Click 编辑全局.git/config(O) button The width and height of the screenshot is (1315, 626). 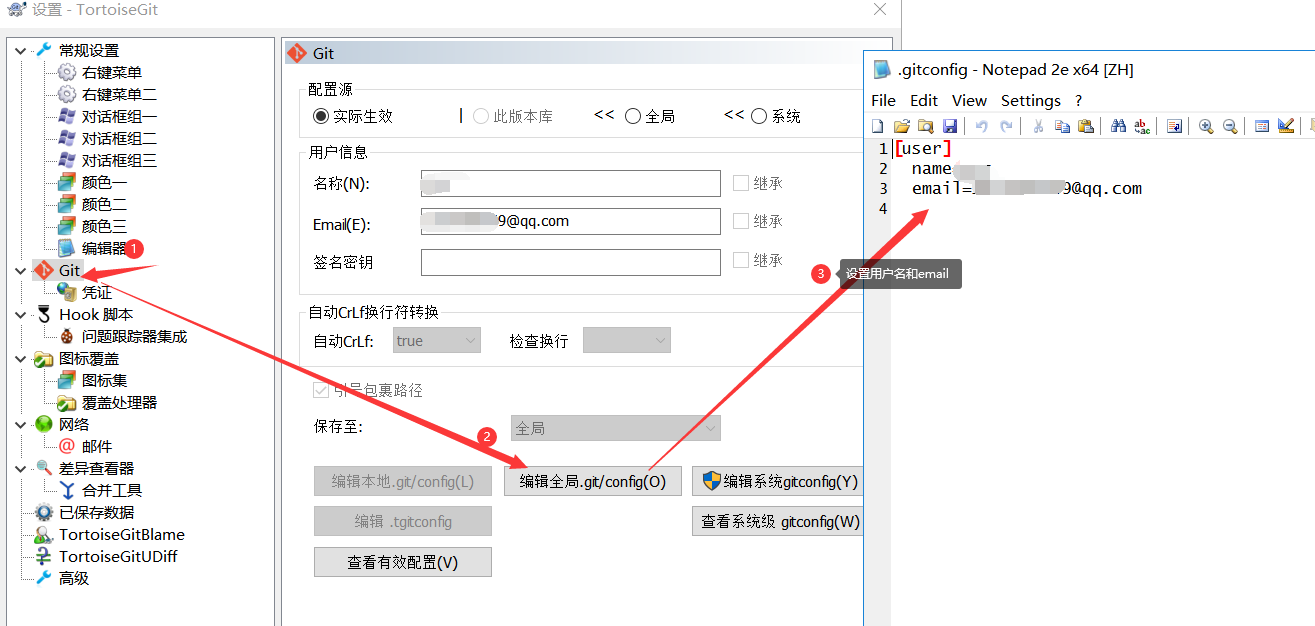592,481
